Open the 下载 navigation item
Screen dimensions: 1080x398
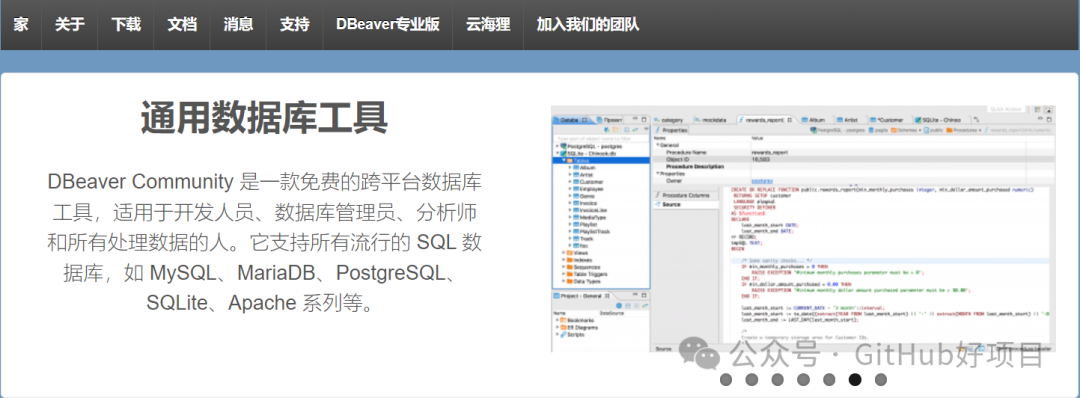pos(126,25)
